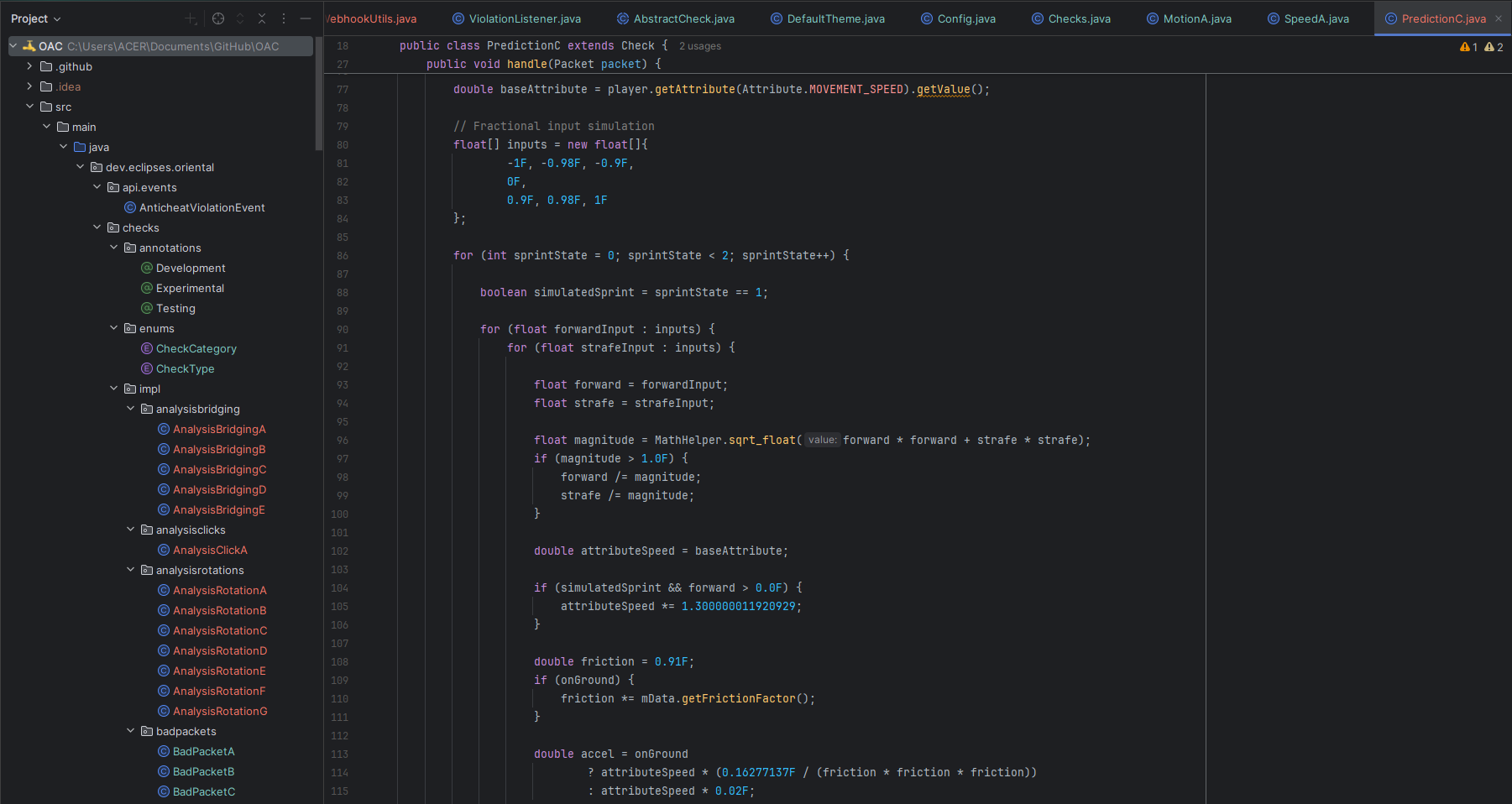Close the PredictionC.java tab
The height and width of the screenshot is (804, 1512).
pyautogui.click(x=1499, y=18)
